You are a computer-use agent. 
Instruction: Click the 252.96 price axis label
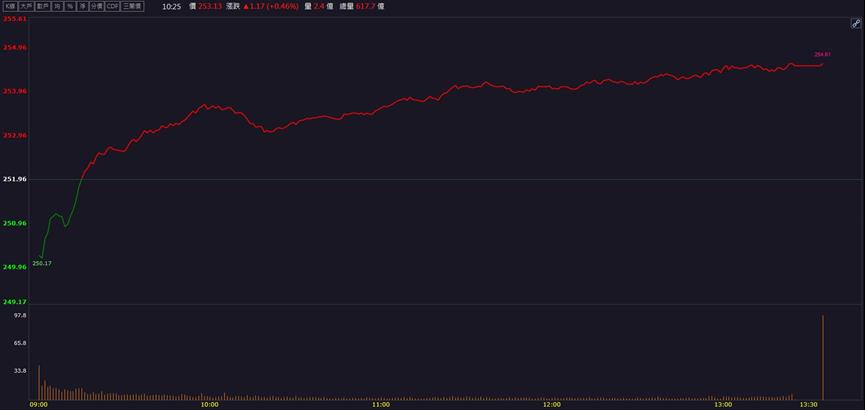pyautogui.click(x=15, y=135)
